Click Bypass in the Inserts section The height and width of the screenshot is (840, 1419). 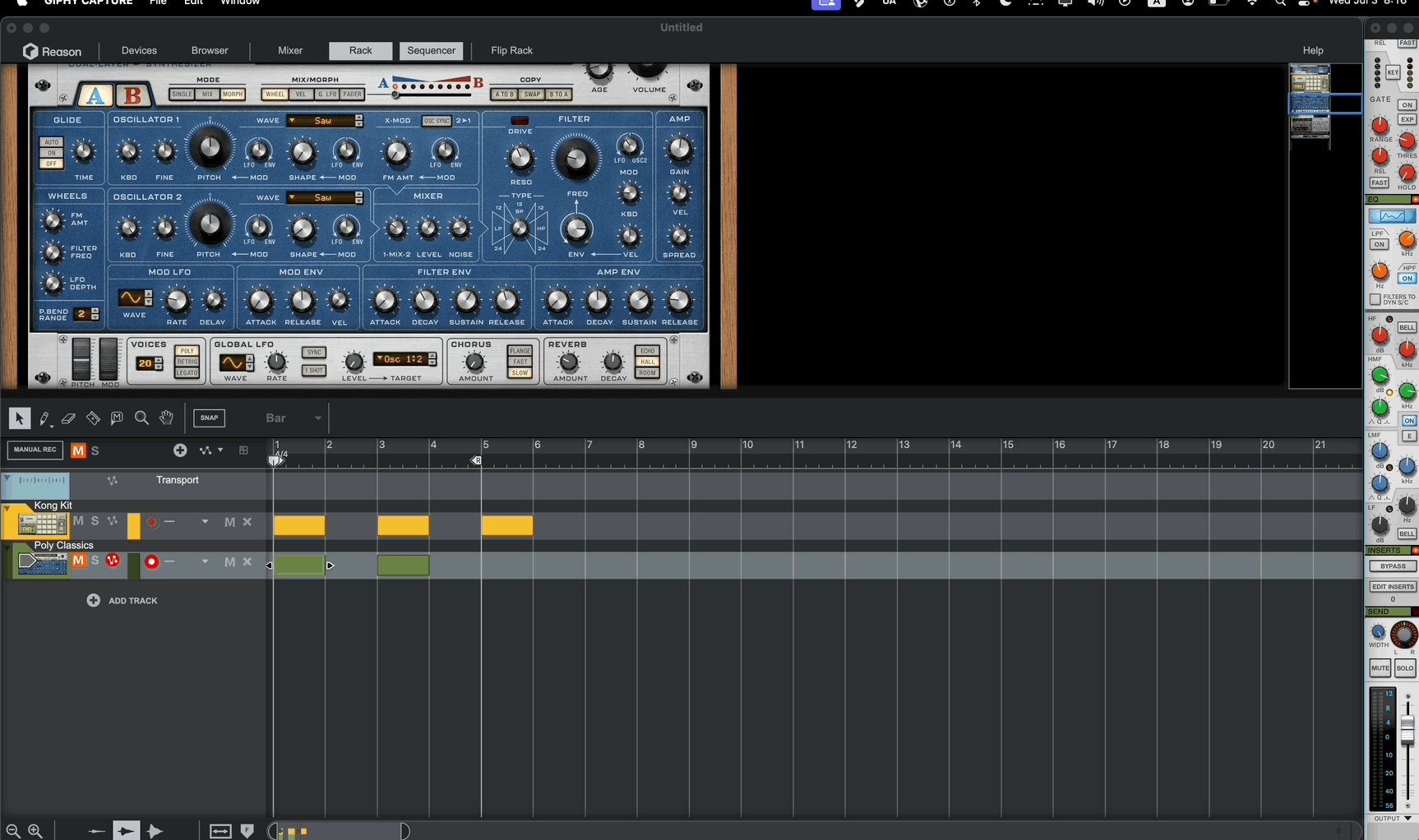pos(1393,566)
